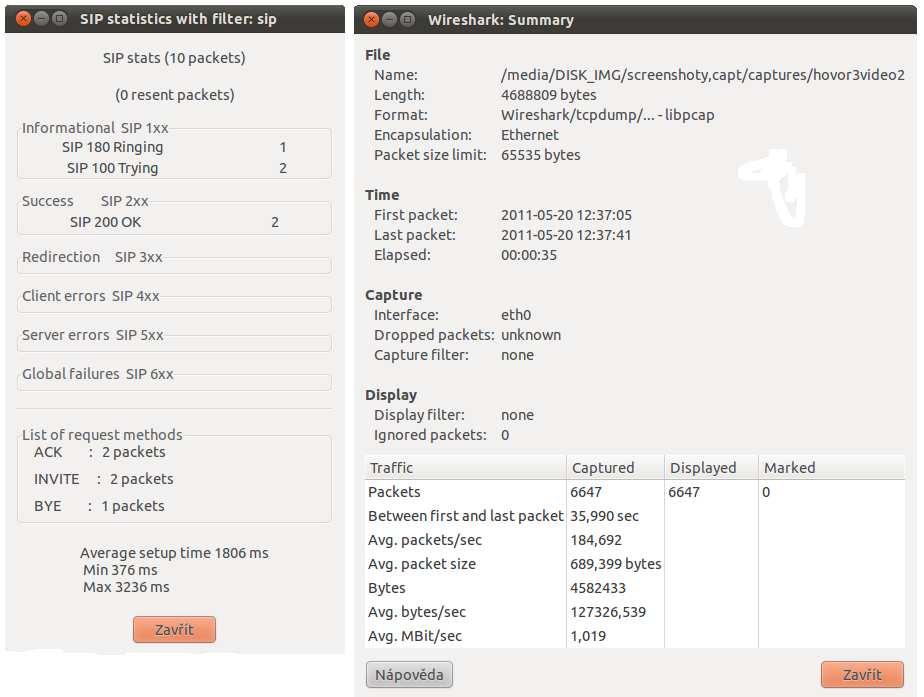Click the 'SIP stats (10 packets)' heading
Screen dimensions: 924x697
(174, 58)
